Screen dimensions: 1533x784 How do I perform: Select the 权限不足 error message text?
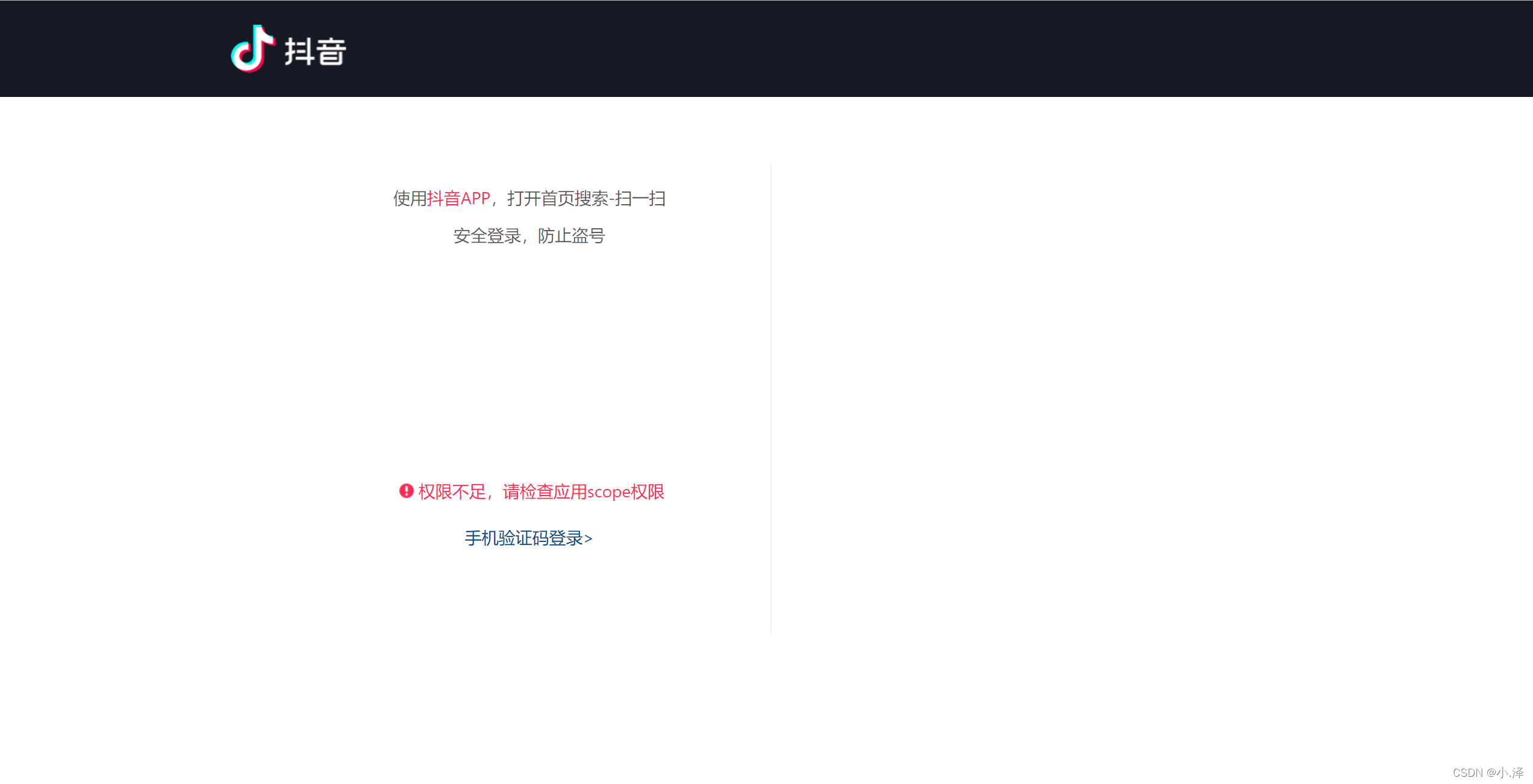(452, 492)
